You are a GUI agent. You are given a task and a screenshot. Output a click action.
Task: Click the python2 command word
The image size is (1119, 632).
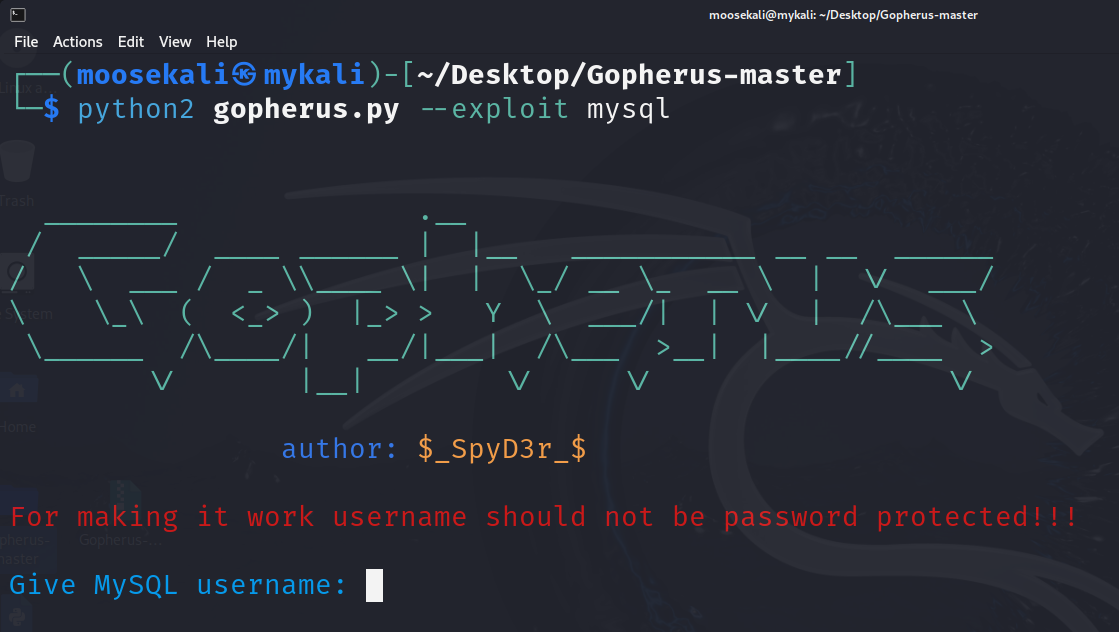click(136, 109)
